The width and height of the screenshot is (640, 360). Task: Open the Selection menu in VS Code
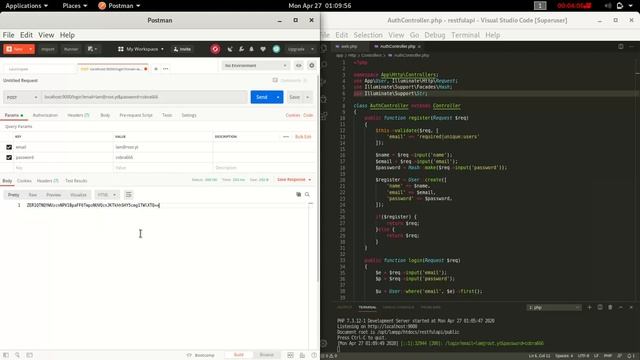(368, 35)
